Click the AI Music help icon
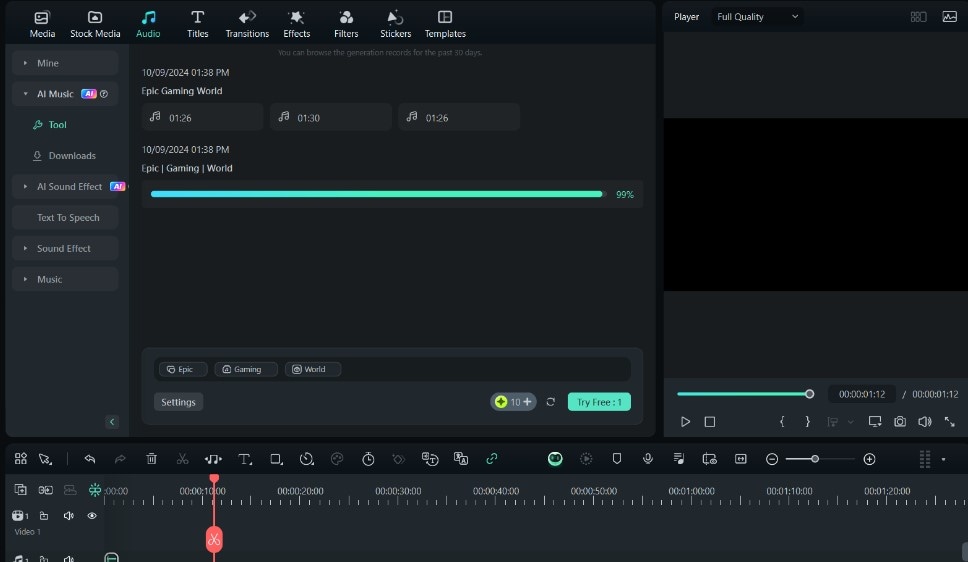The width and height of the screenshot is (968, 562). 104,94
